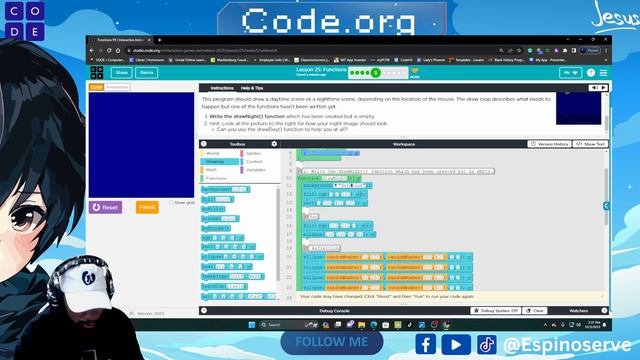
Task: Open Microsoft Edge from the taskbar
Action: pyautogui.click(x=373, y=325)
